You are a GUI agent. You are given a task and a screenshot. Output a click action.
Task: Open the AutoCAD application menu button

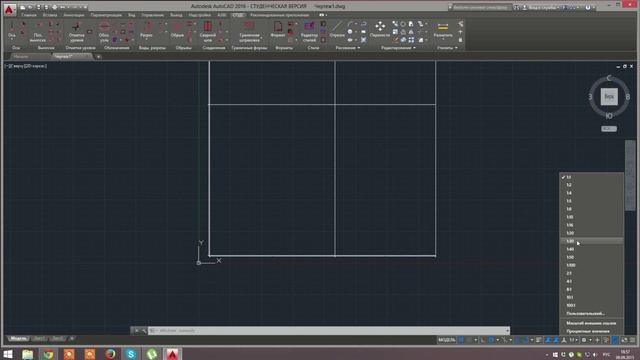9,9
